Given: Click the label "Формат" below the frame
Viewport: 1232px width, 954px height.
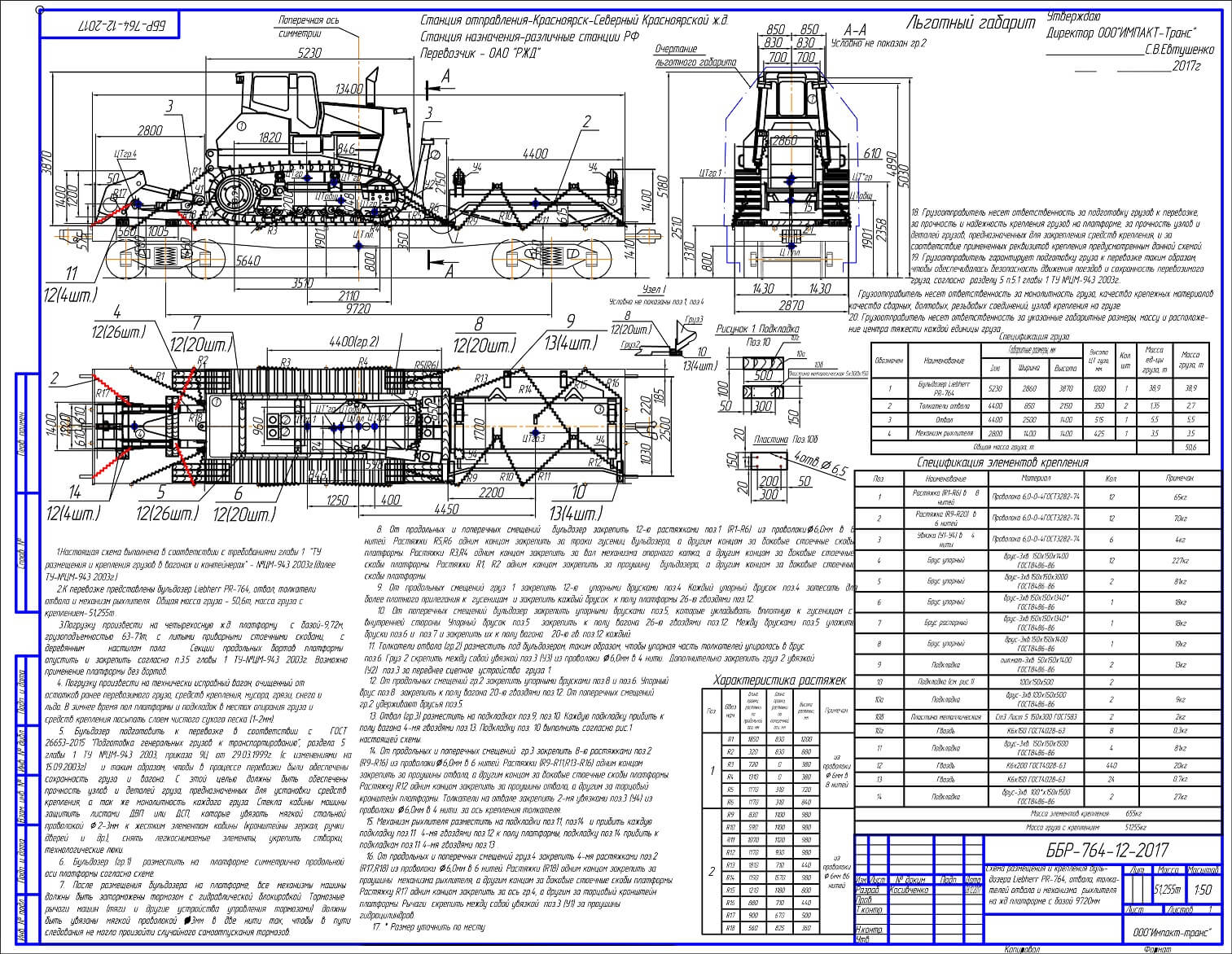Looking at the screenshot, I should pos(1156,948).
